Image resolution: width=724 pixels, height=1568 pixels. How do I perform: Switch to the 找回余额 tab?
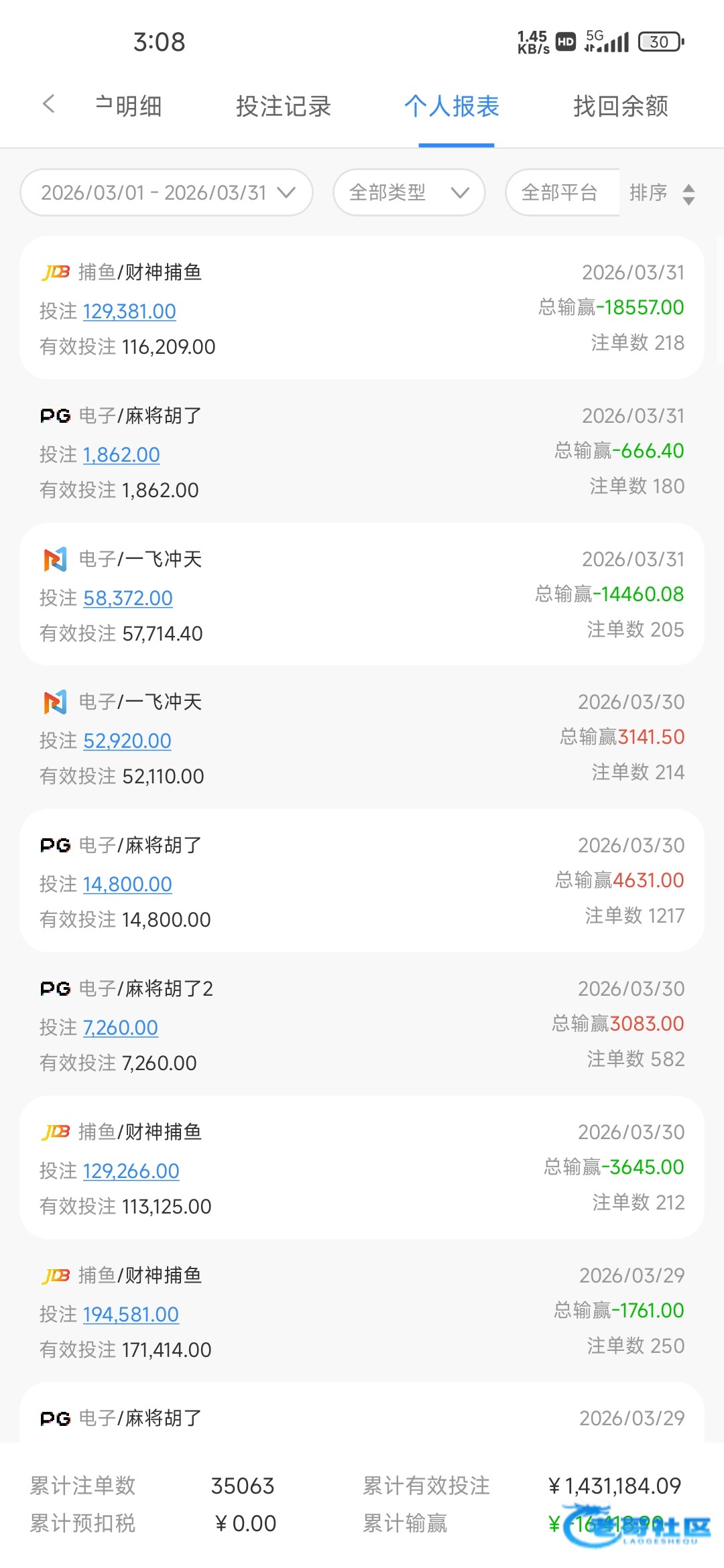pos(621,106)
